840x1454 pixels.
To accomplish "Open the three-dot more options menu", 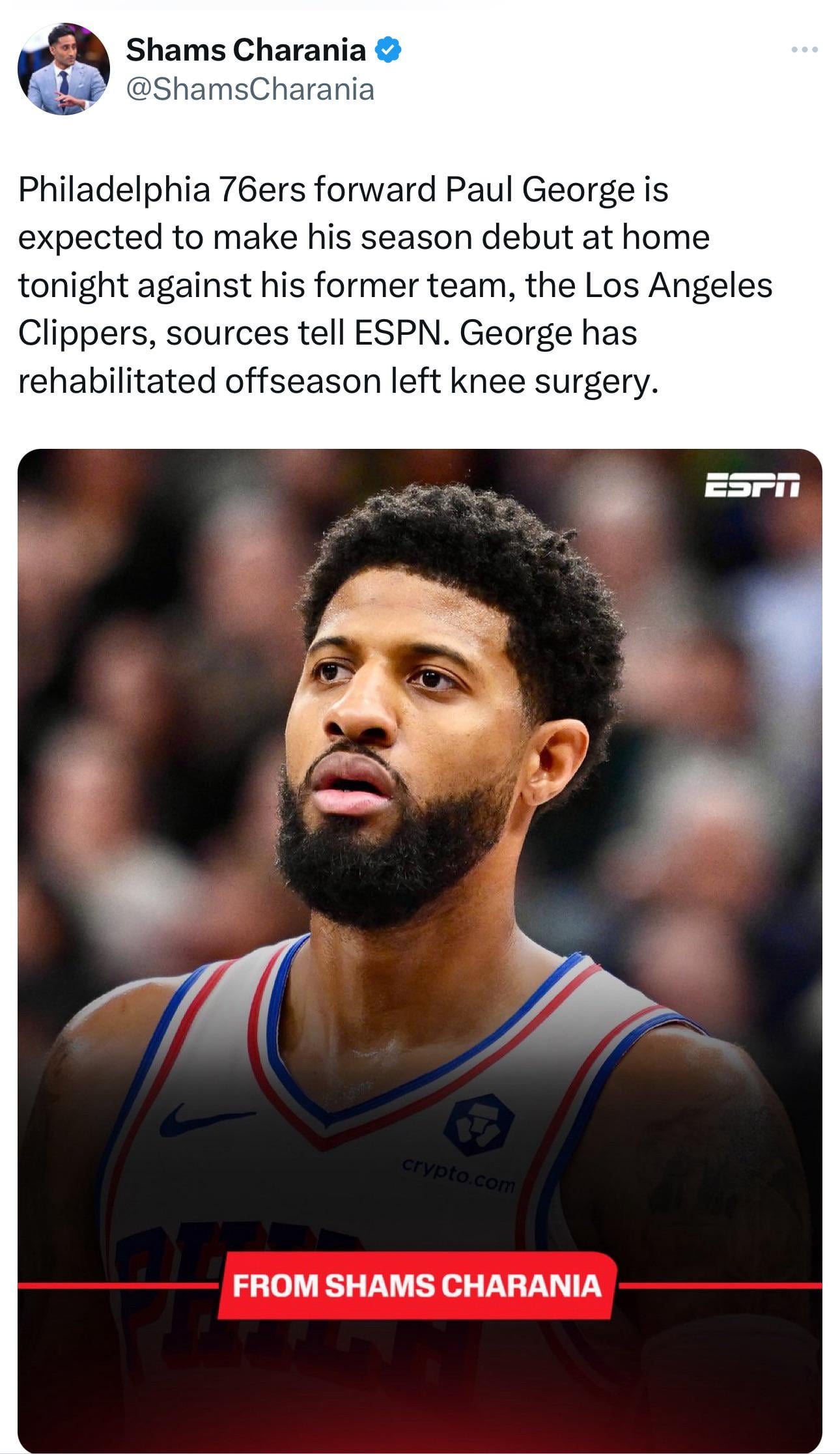I will [x=805, y=50].
